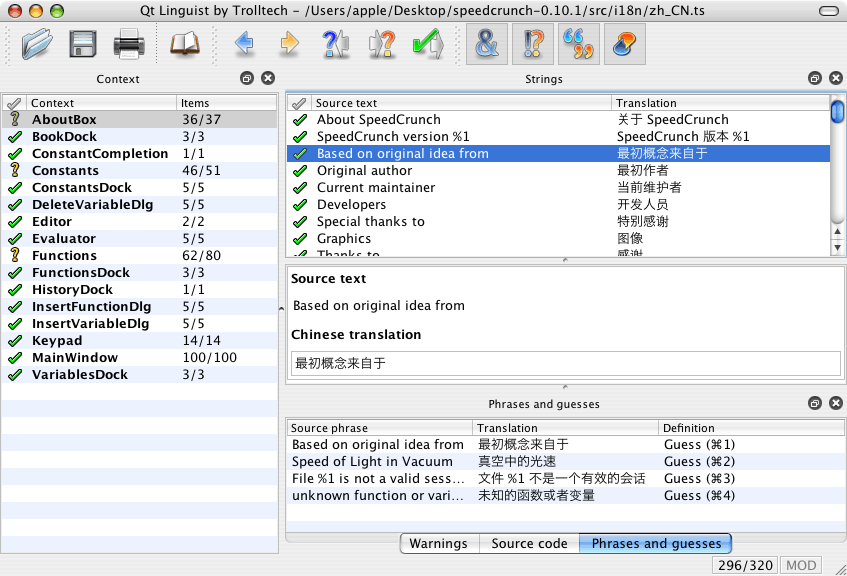Switch to the Source code tab
Screen dimensions: 847x576
(x=529, y=544)
